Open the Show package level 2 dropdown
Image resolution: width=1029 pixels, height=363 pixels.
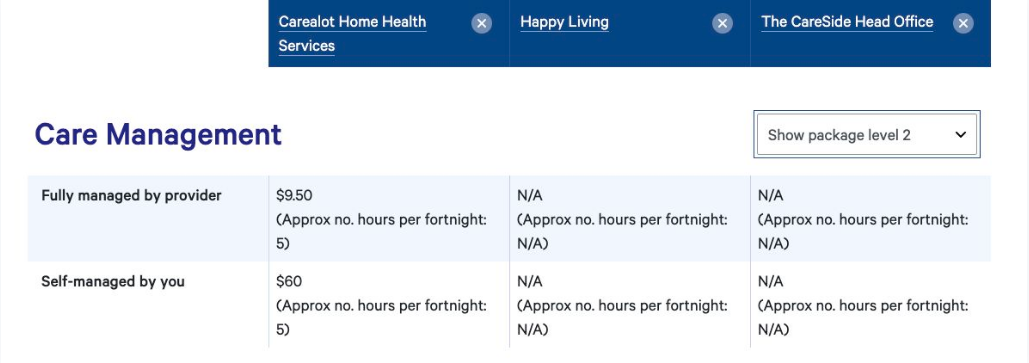[x=866, y=135]
